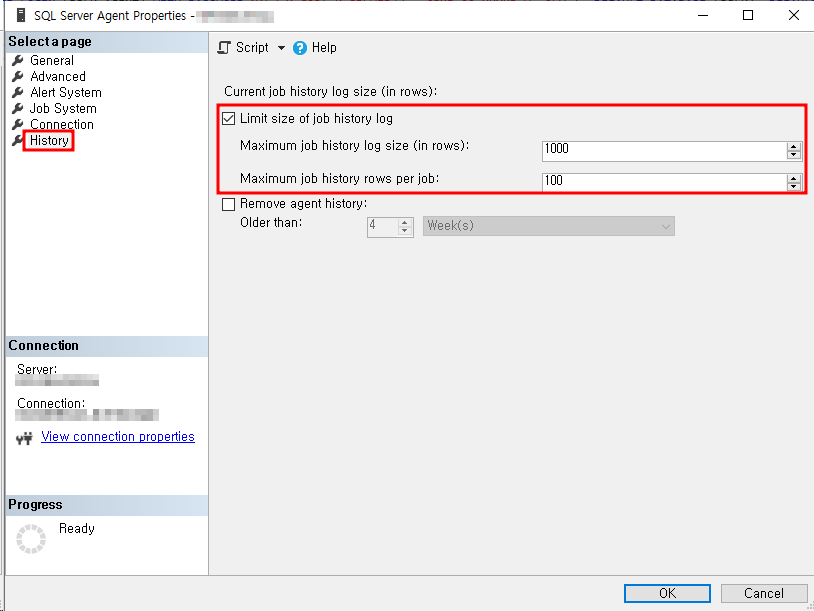The image size is (814, 611).
Task: Increase maximum rows per job spinner
Action: 793,179
